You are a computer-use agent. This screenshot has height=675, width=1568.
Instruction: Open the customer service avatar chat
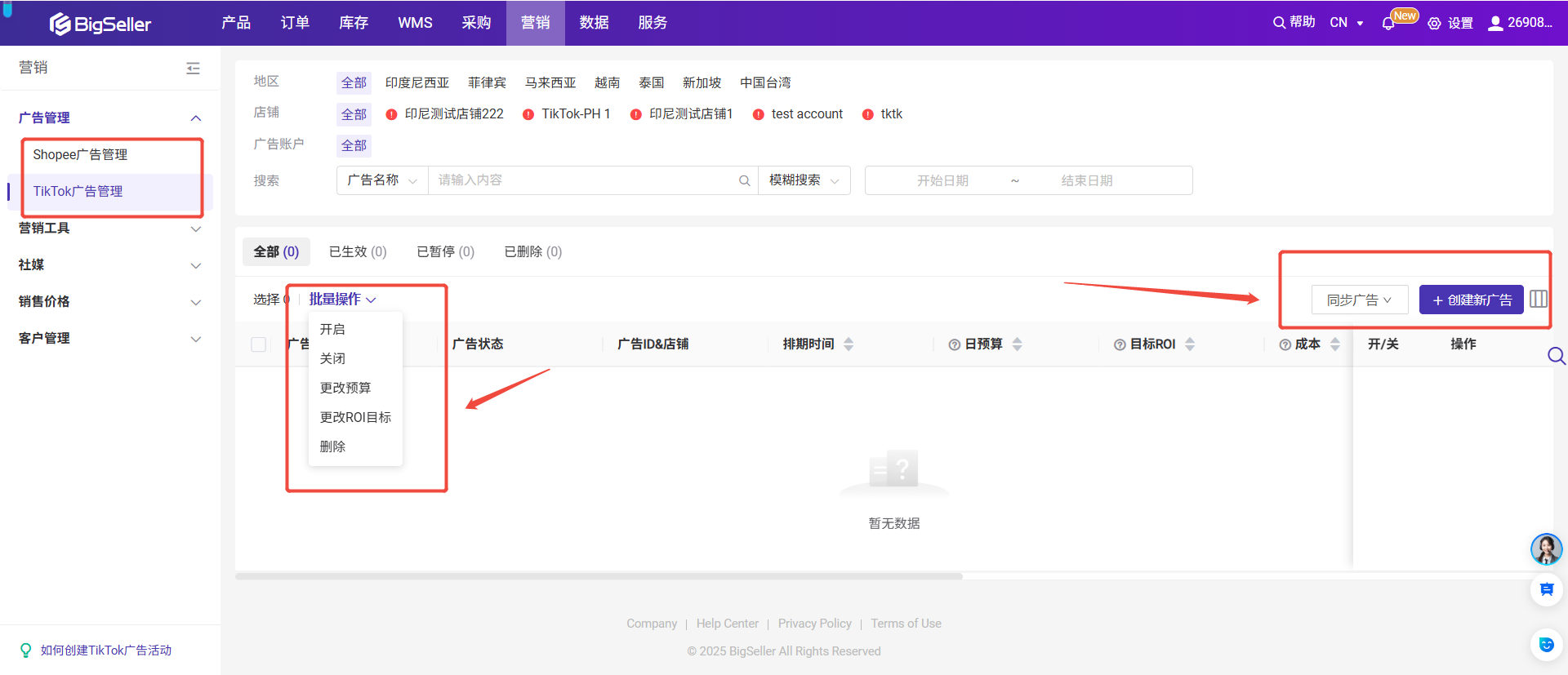(1546, 549)
